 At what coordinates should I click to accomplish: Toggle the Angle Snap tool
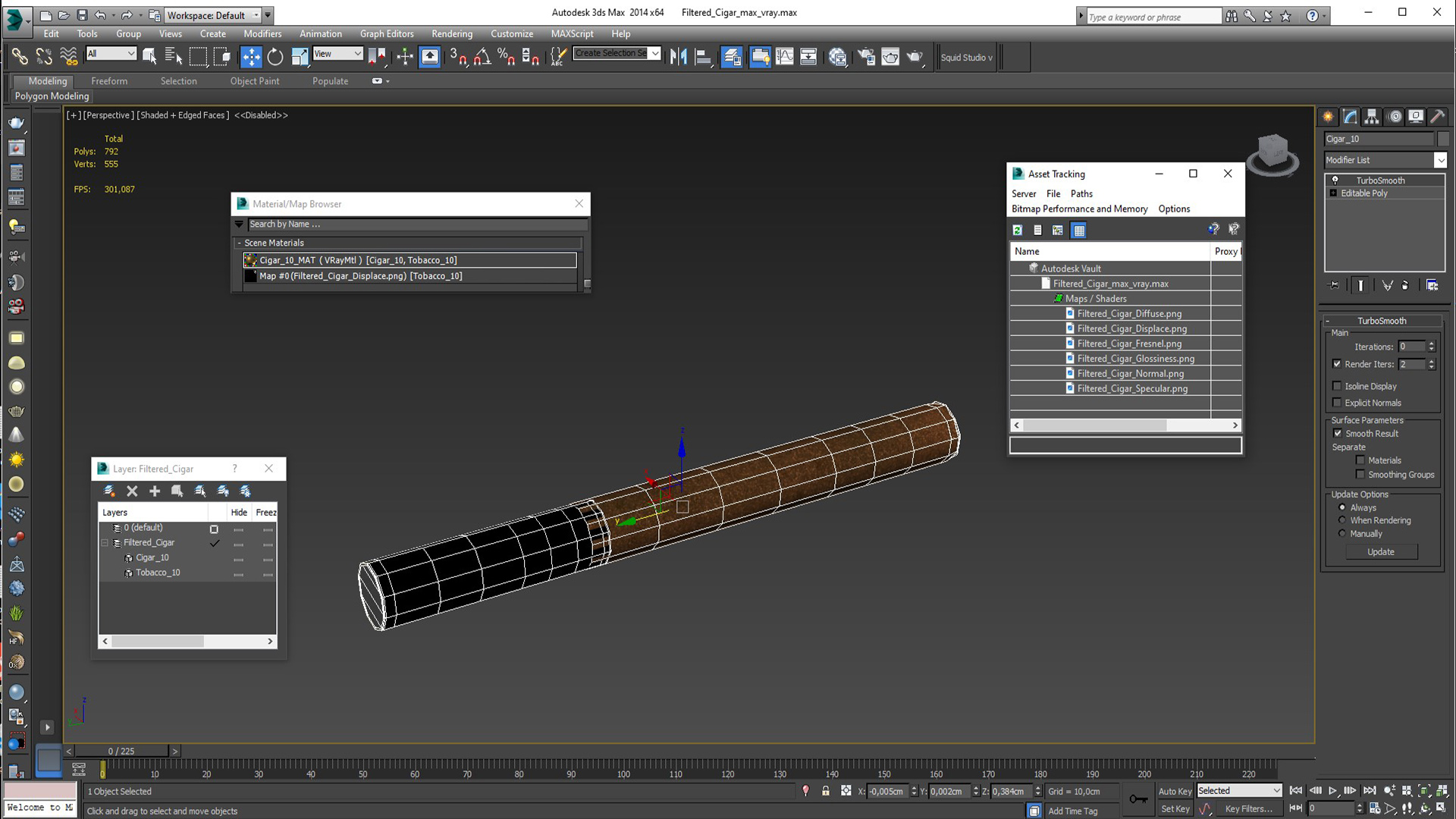482,57
